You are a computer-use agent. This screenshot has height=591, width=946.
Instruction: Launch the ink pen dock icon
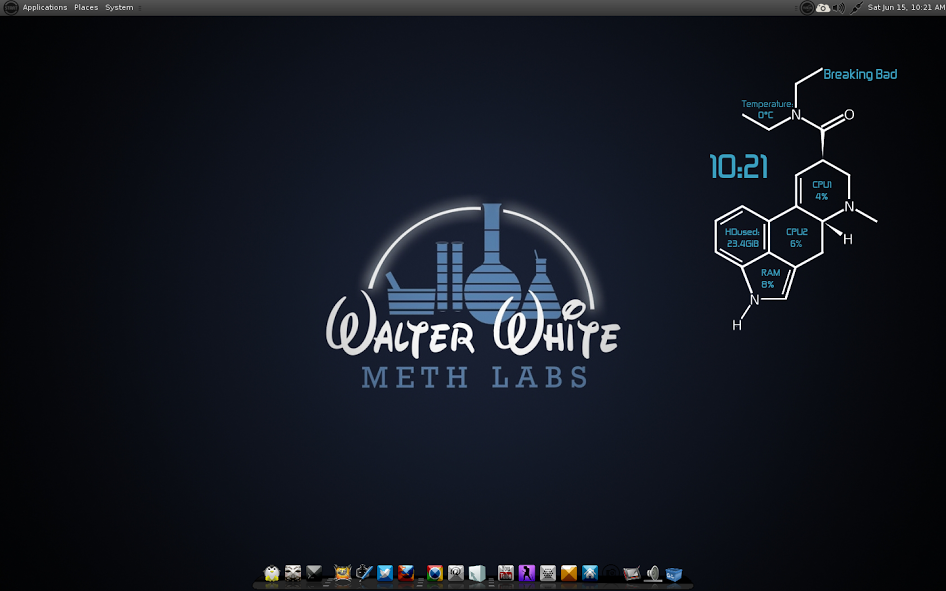[364, 572]
